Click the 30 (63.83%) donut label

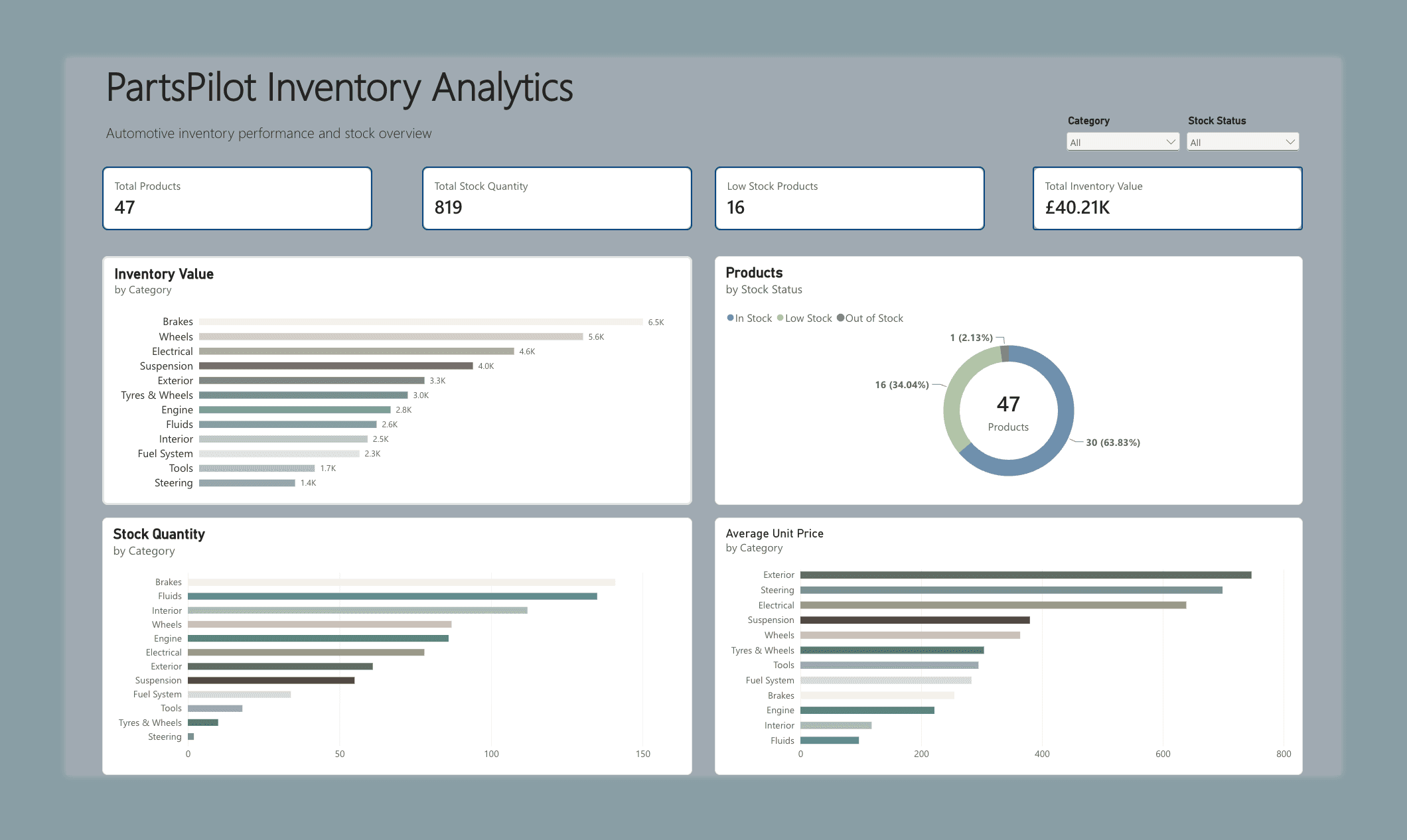[x=1113, y=443]
